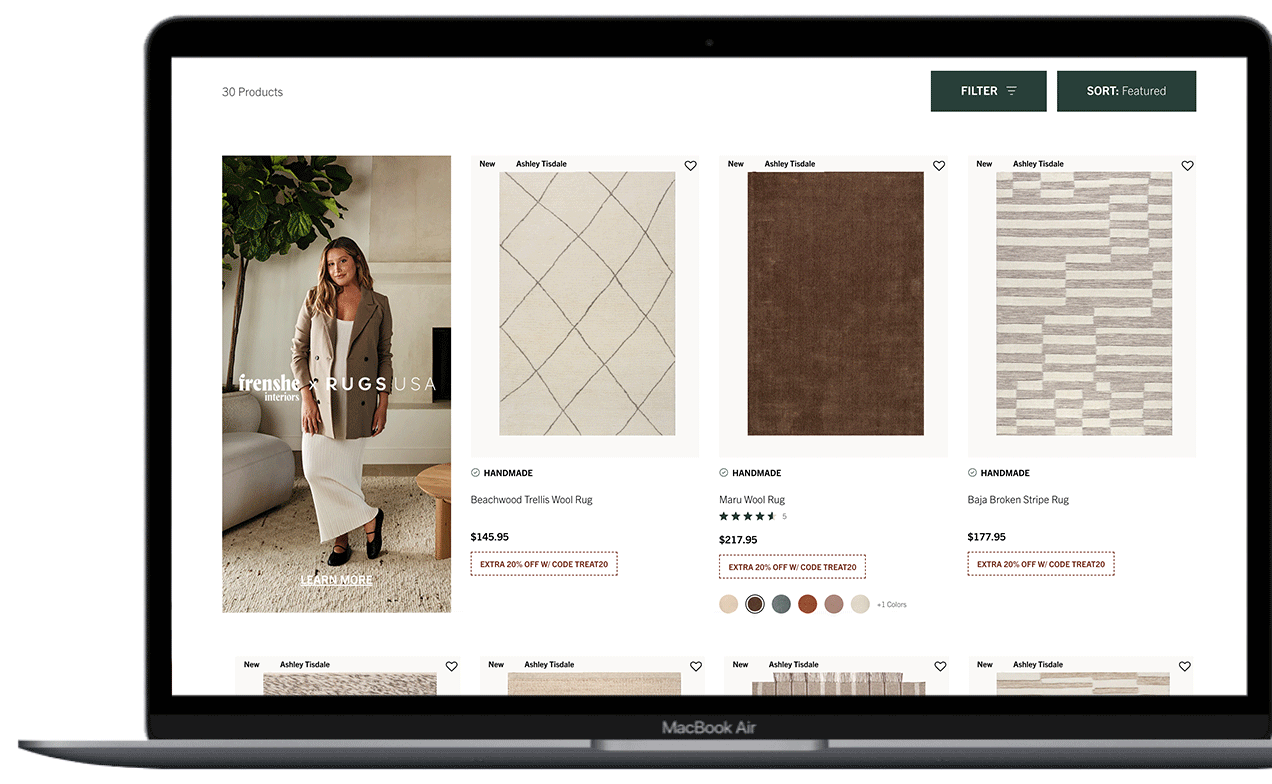
Task: Open the FILTER options
Action: [x=988, y=91]
